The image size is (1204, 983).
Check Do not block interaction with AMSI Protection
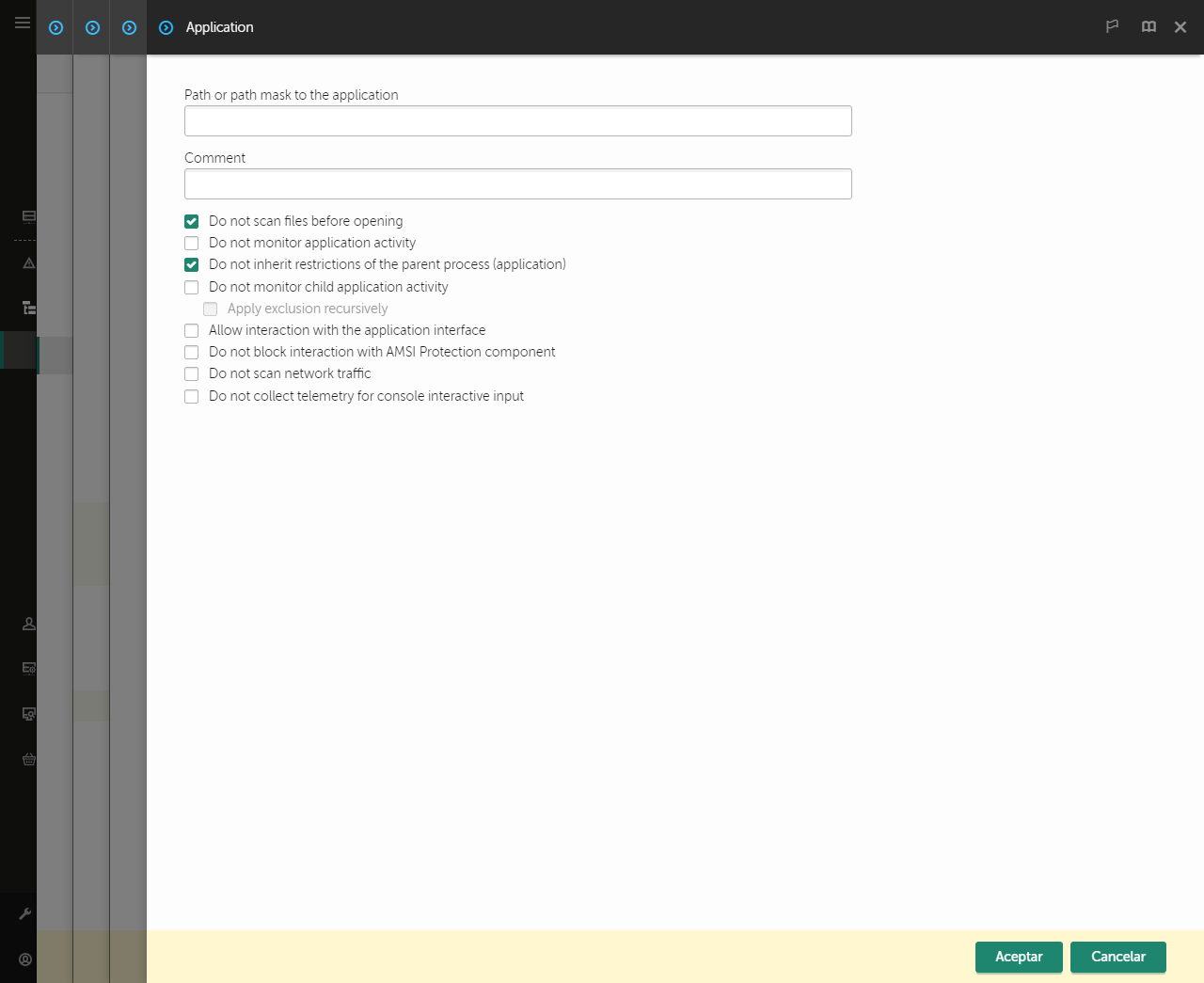pyautogui.click(x=192, y=352)
